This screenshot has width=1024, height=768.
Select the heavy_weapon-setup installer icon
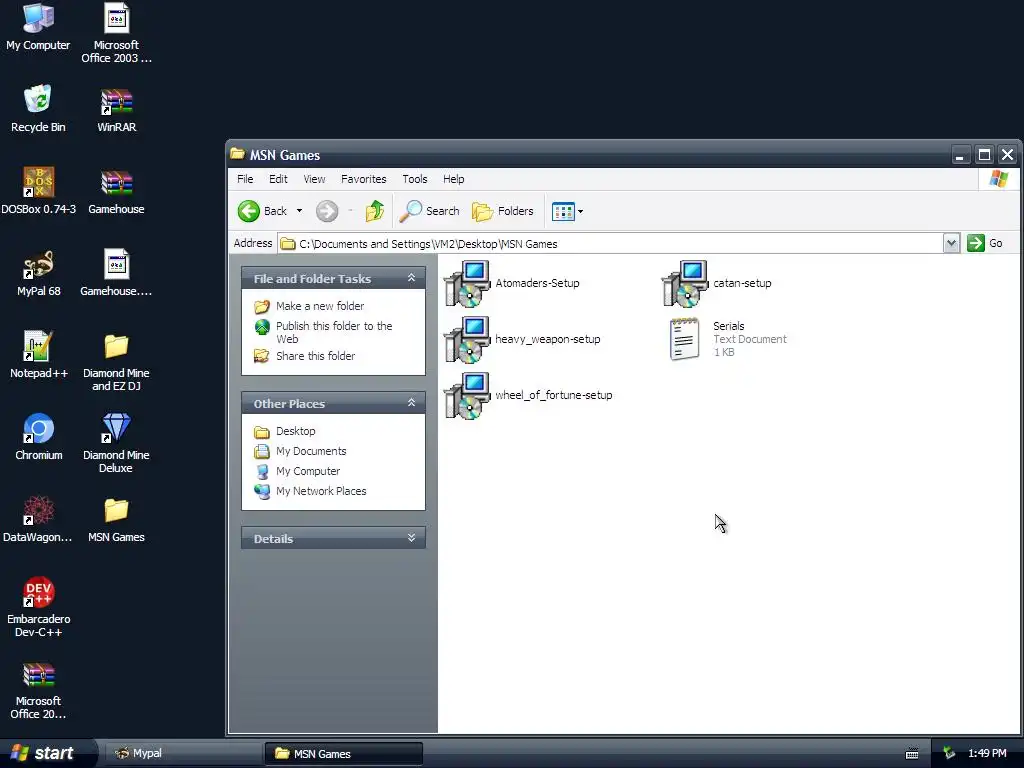[467, 340]
